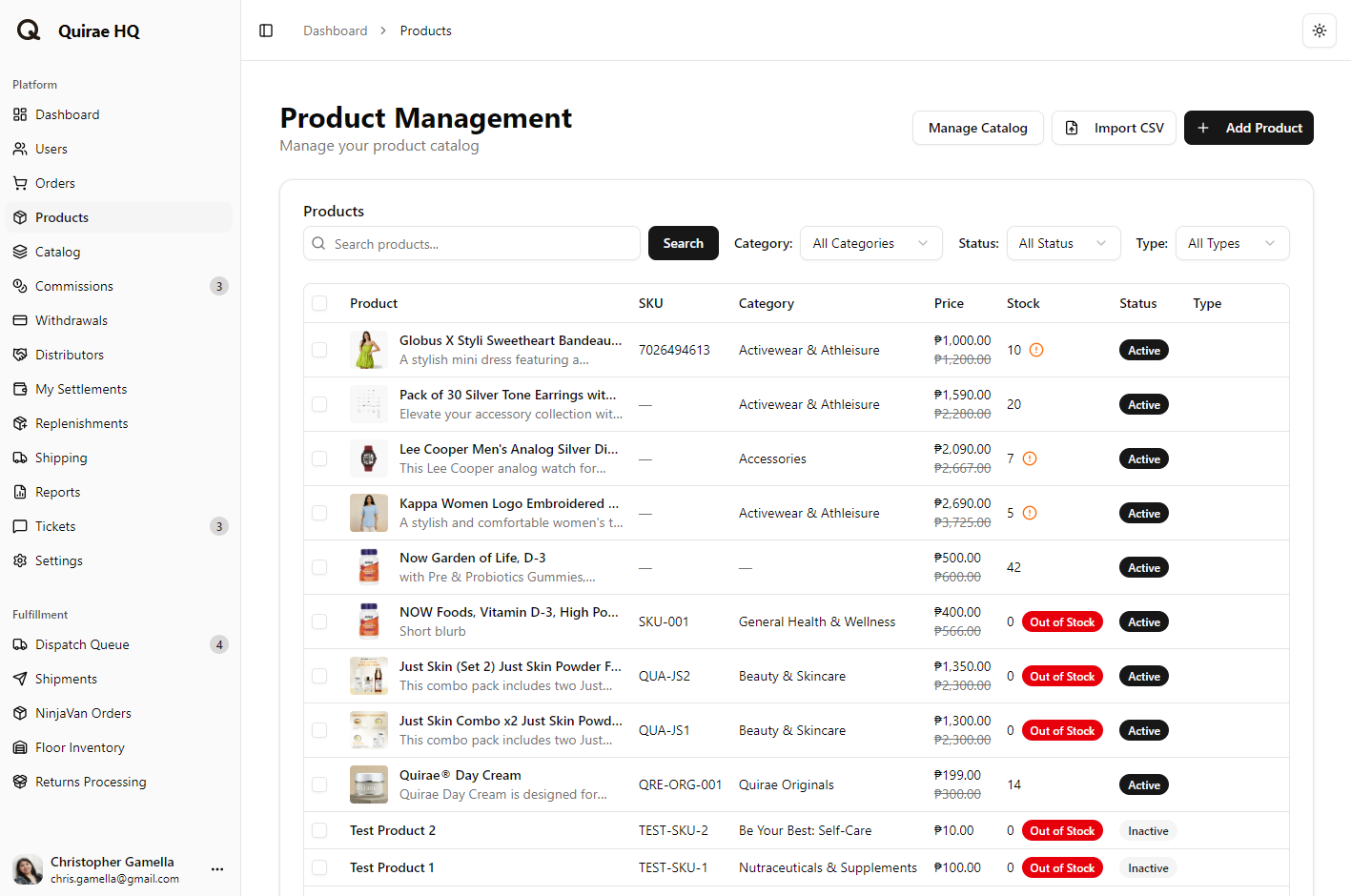Focus the Search products input field
The height and width of the screenshot is (896, 1351).
click(x=472, y=243)
